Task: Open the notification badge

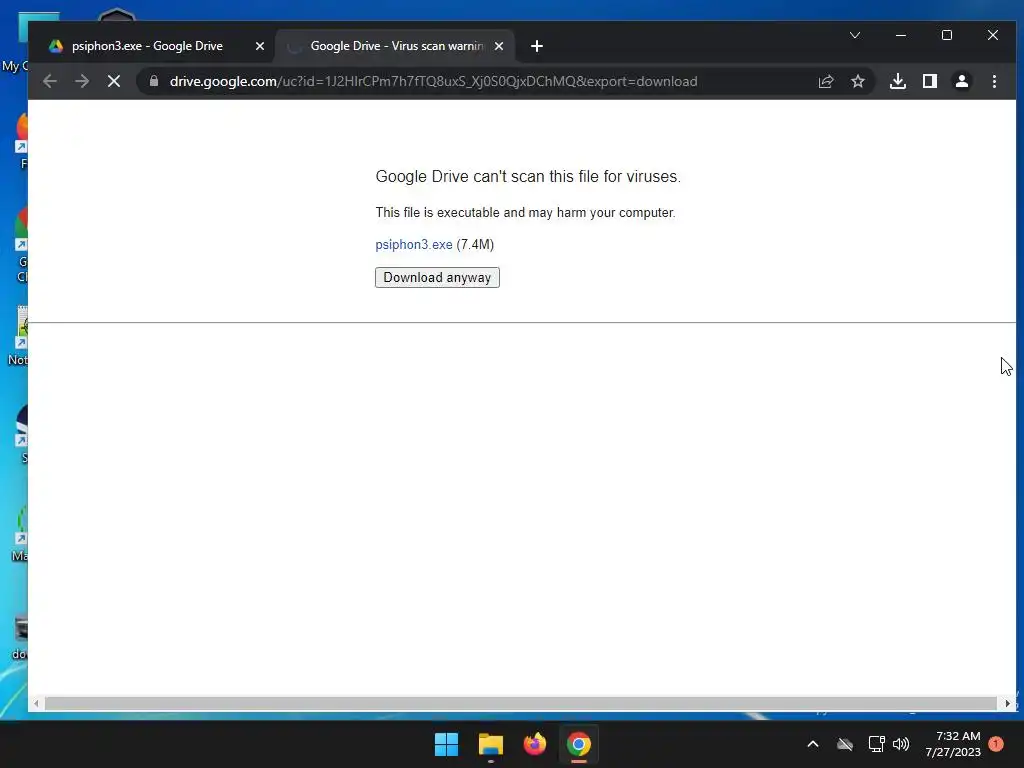Action: [996, 744]
